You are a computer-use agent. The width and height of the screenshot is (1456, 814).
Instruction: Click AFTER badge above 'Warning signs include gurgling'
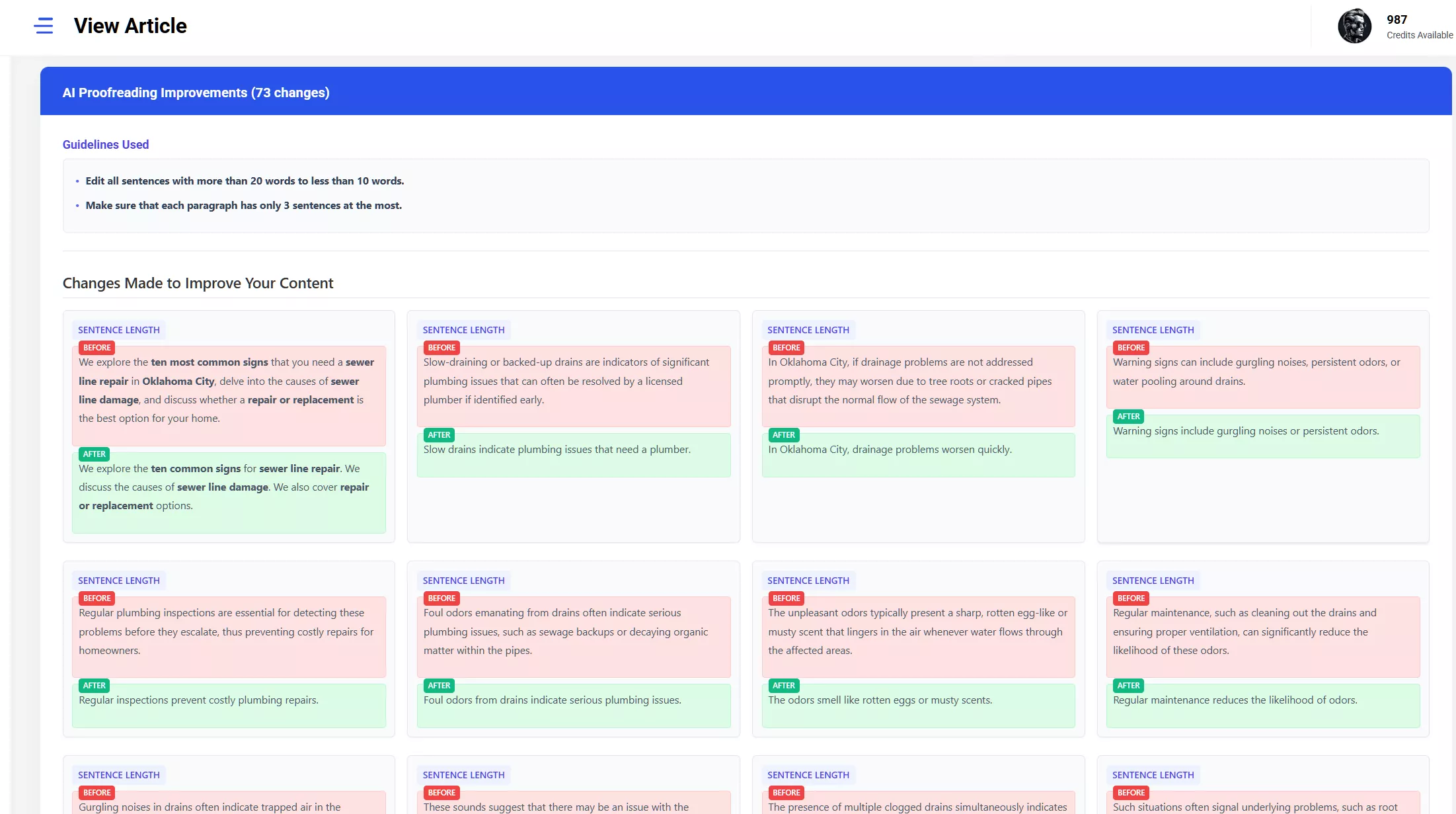1128,417
